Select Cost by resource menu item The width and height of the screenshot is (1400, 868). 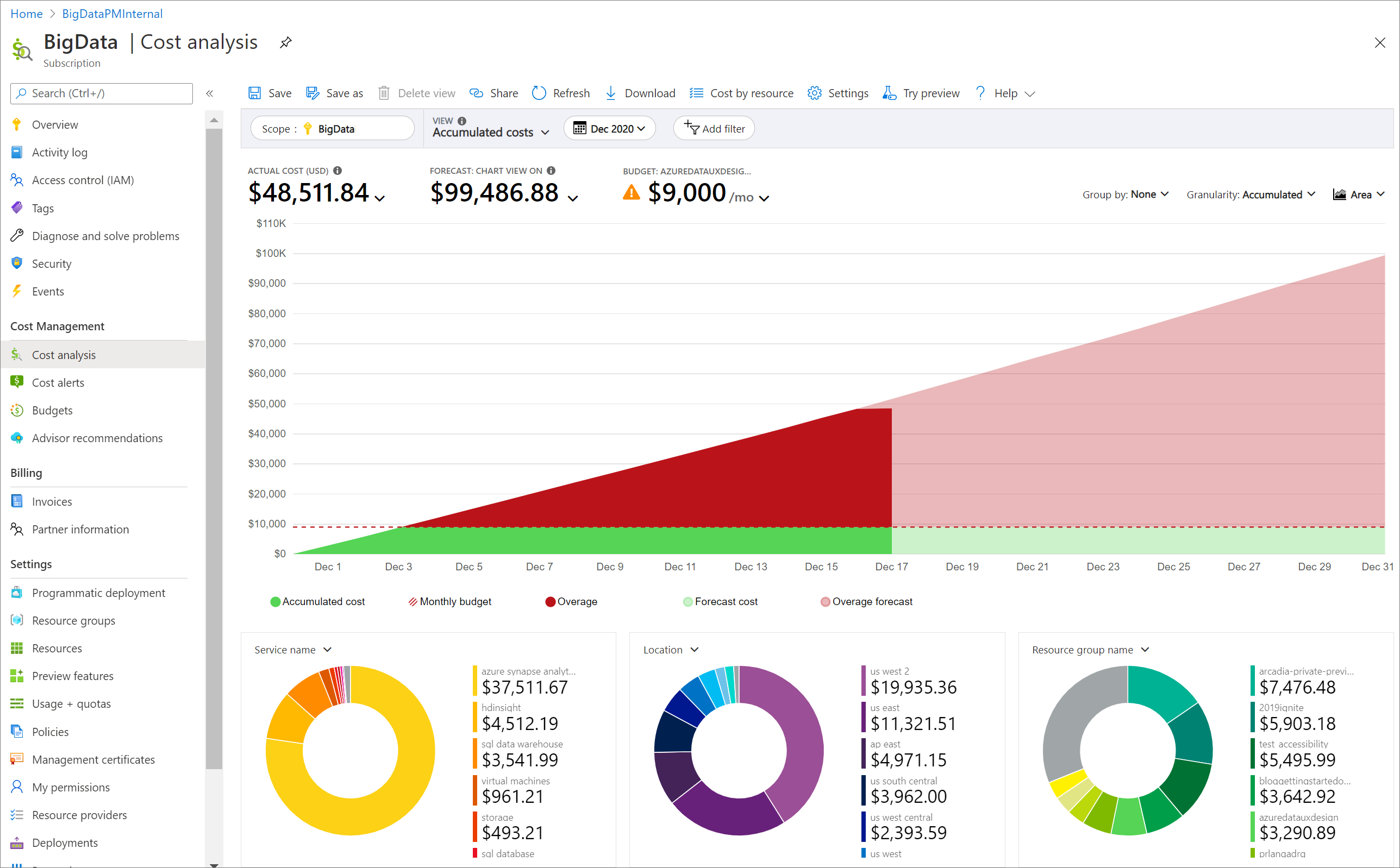(x=750, y=93)
